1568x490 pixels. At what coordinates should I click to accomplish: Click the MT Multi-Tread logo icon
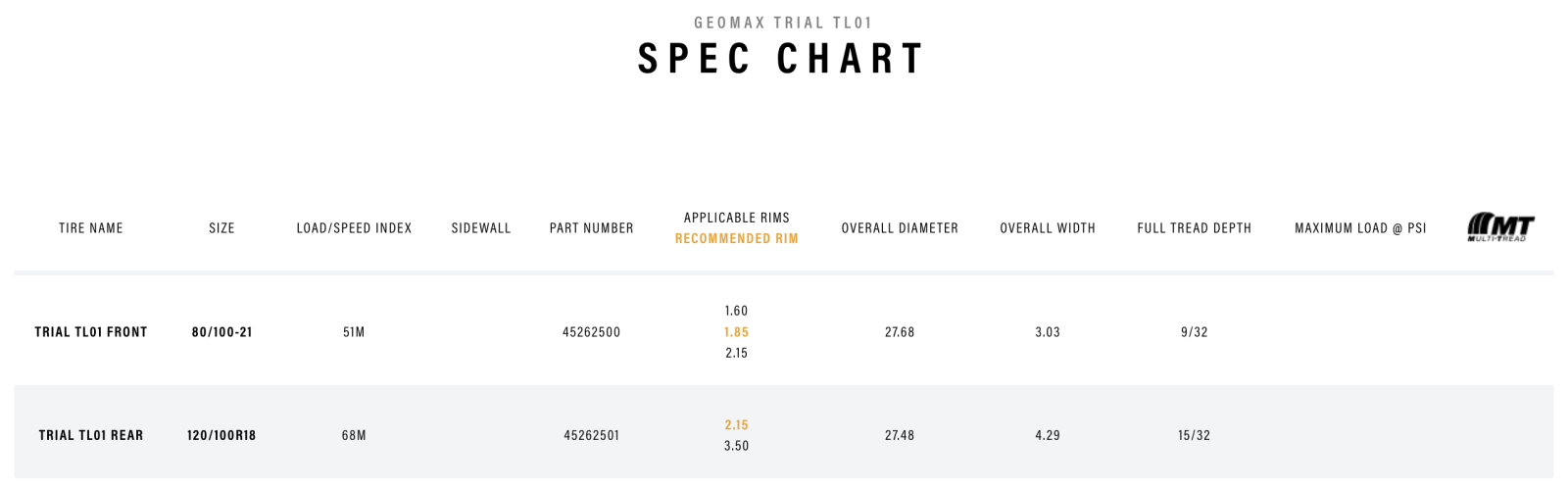tap(1500, 227)
